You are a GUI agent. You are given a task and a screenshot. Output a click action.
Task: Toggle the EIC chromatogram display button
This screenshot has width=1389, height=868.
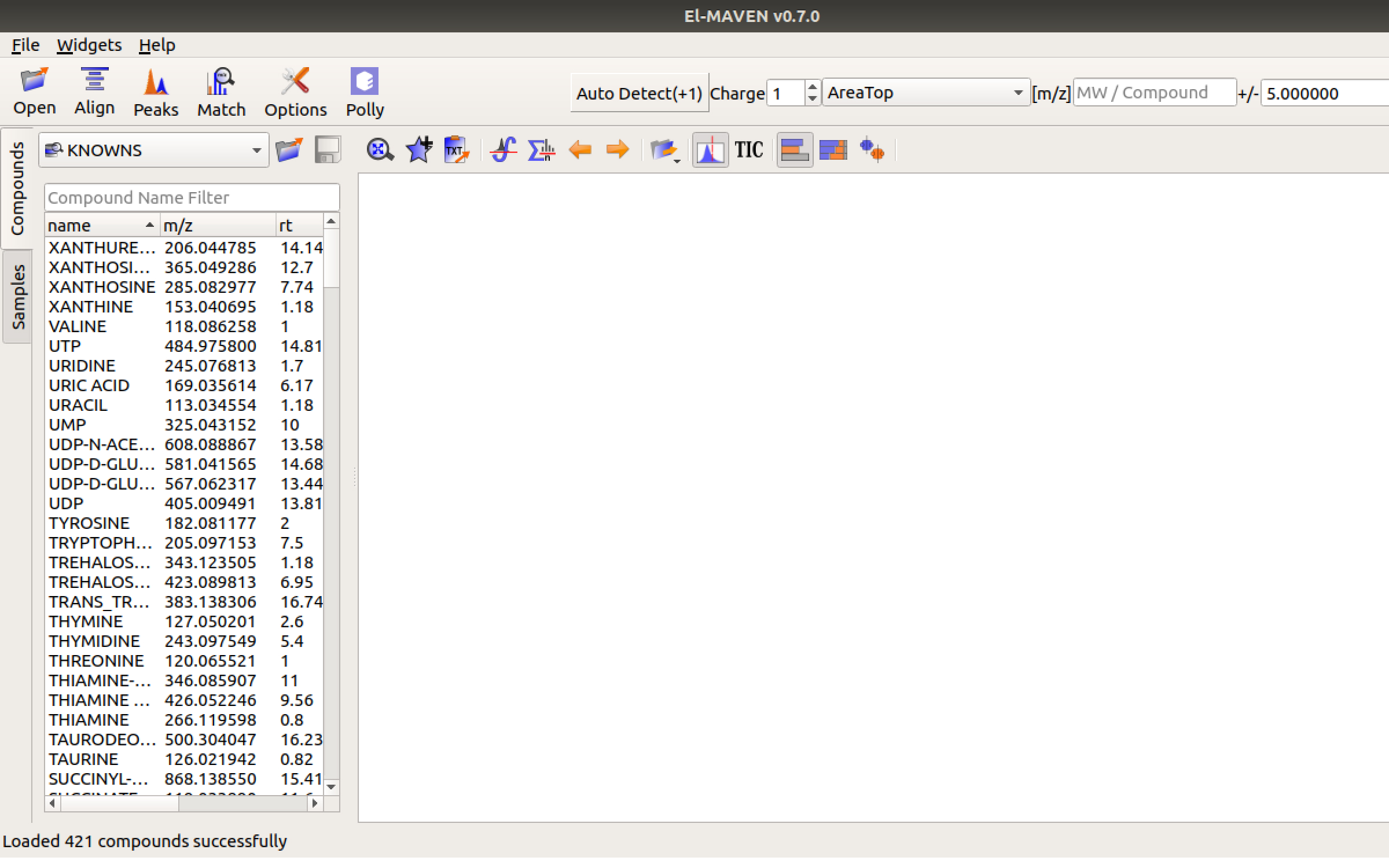tap(710, 150)
